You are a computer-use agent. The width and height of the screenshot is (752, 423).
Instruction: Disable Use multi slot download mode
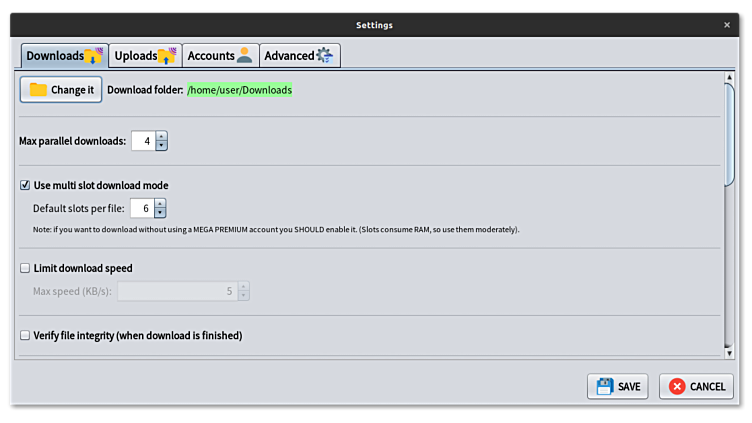(26, 185)
